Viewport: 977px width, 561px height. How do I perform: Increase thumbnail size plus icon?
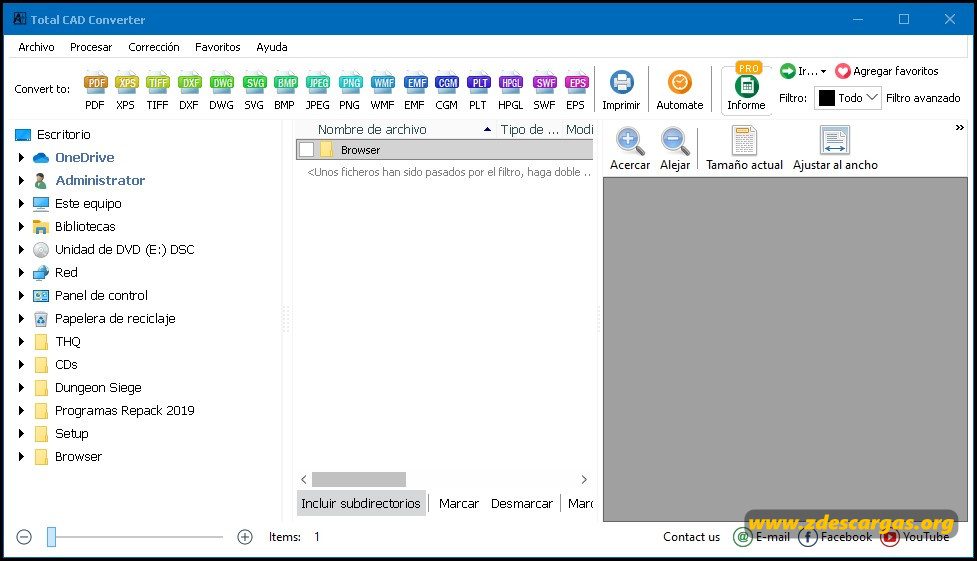click(x=245, y=537)
